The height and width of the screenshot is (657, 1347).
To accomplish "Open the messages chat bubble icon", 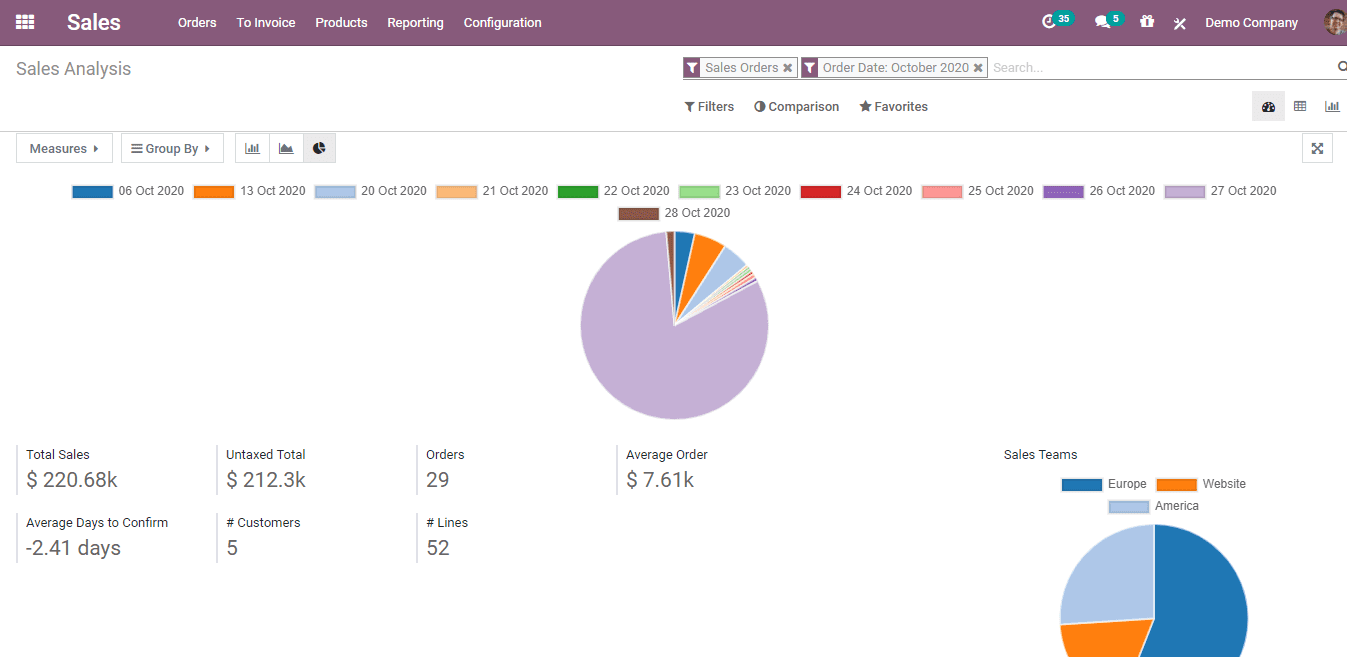I will [x=1102, y=22].
